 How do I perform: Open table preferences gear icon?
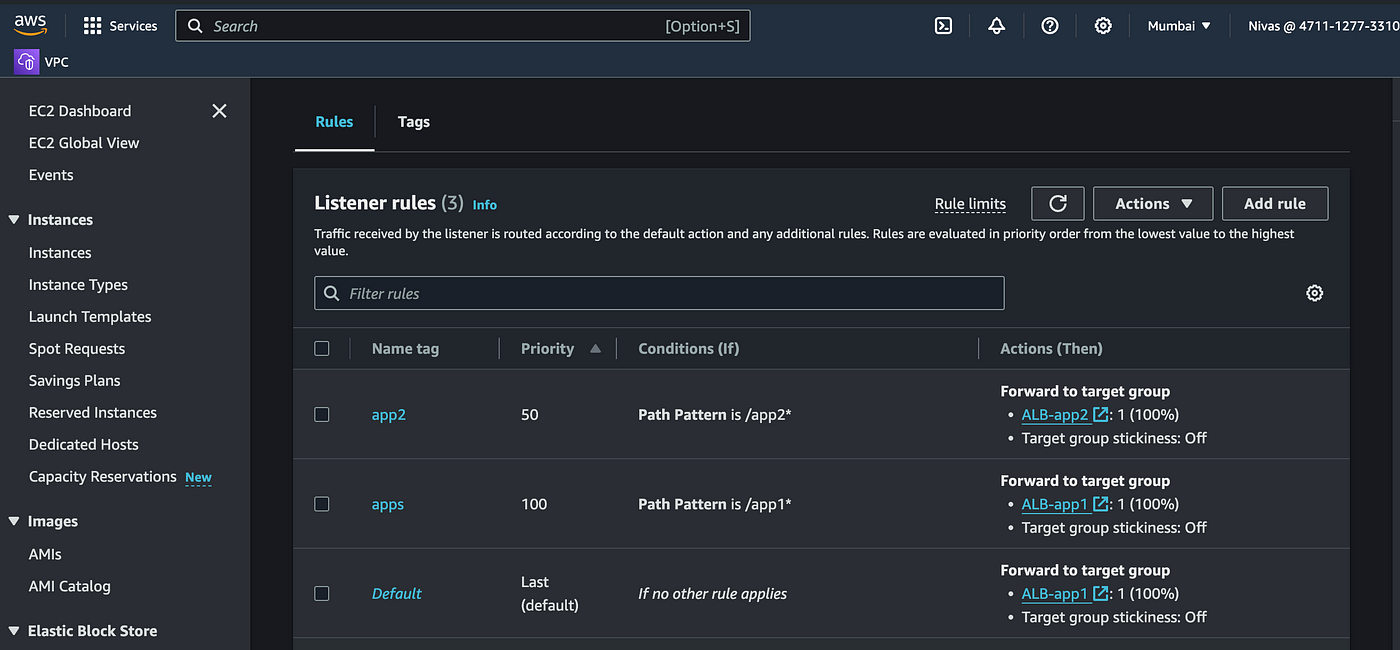point(1315,293)
